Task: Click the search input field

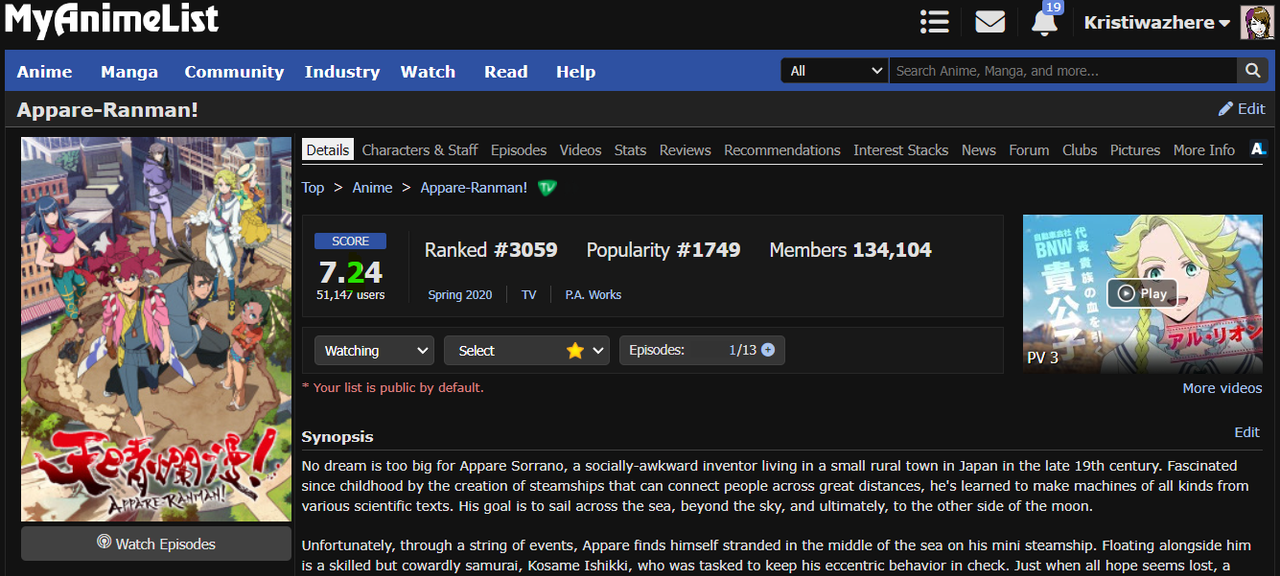Action: 1063,71
